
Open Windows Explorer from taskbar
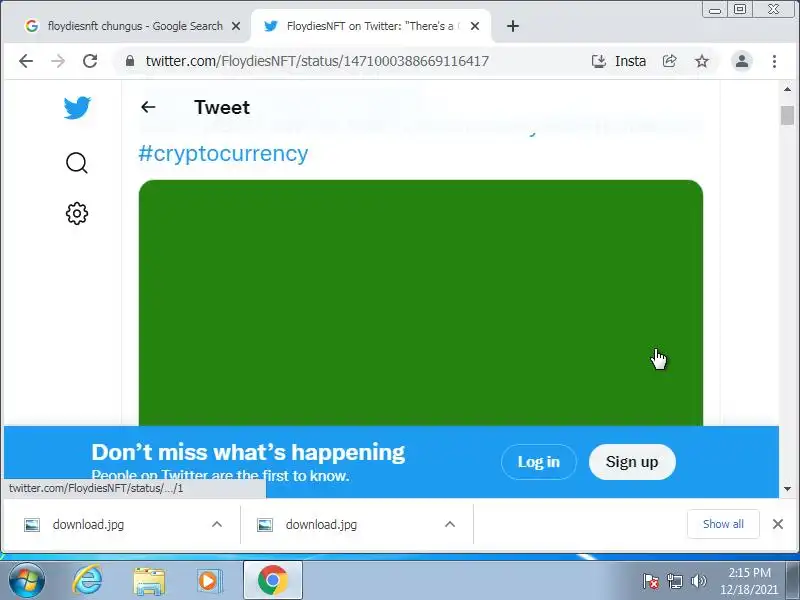tap(149, 581)
